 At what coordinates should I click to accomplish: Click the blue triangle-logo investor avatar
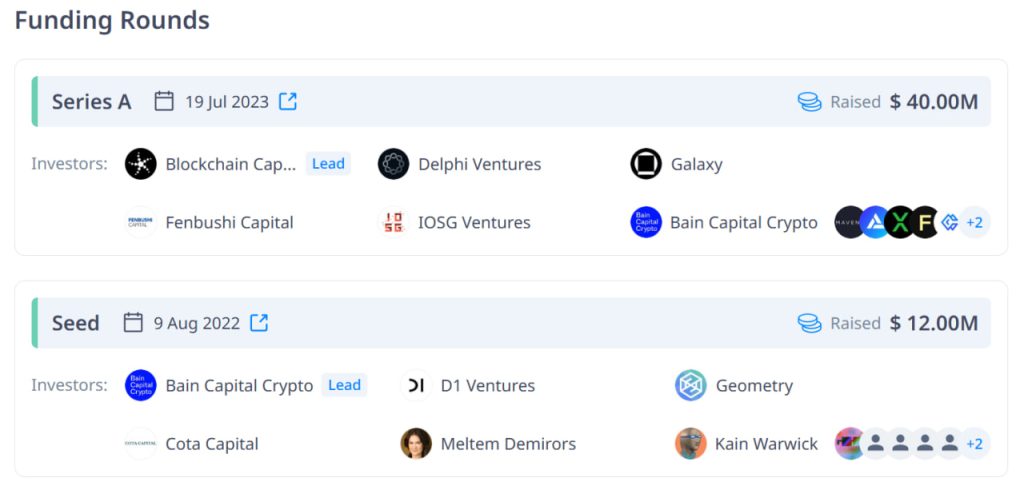pos(875,223)
